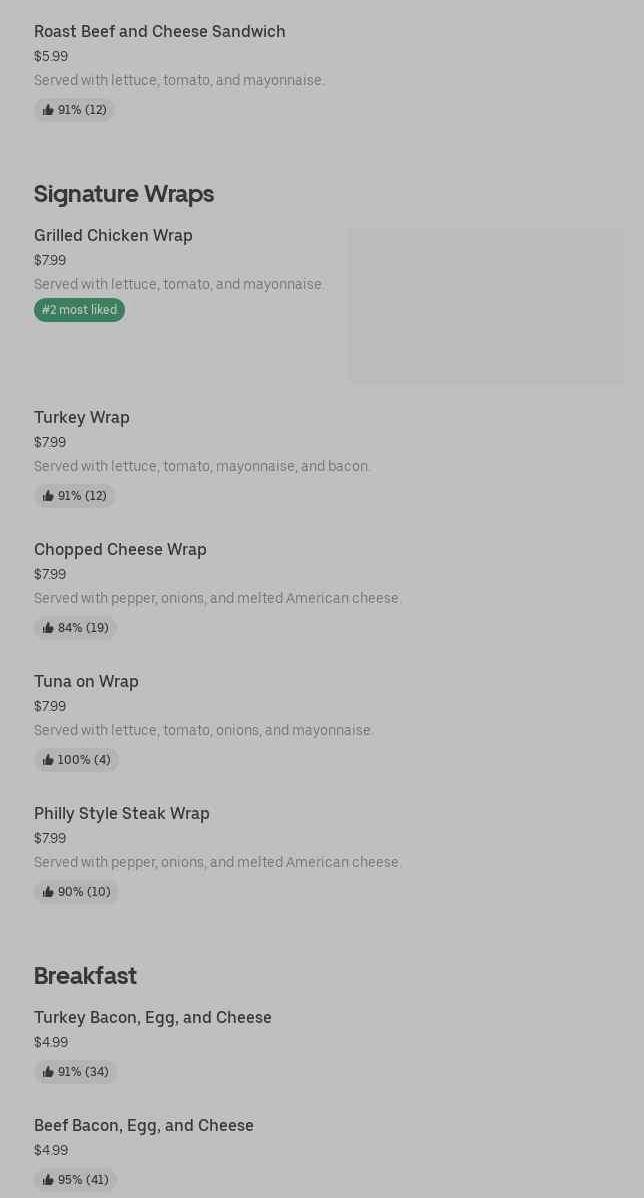Open the Turkey Bacon, Egg, and Cheese title
Image resolution: width=644 pixels, height=1198 pixels.
click(153, 1018)
